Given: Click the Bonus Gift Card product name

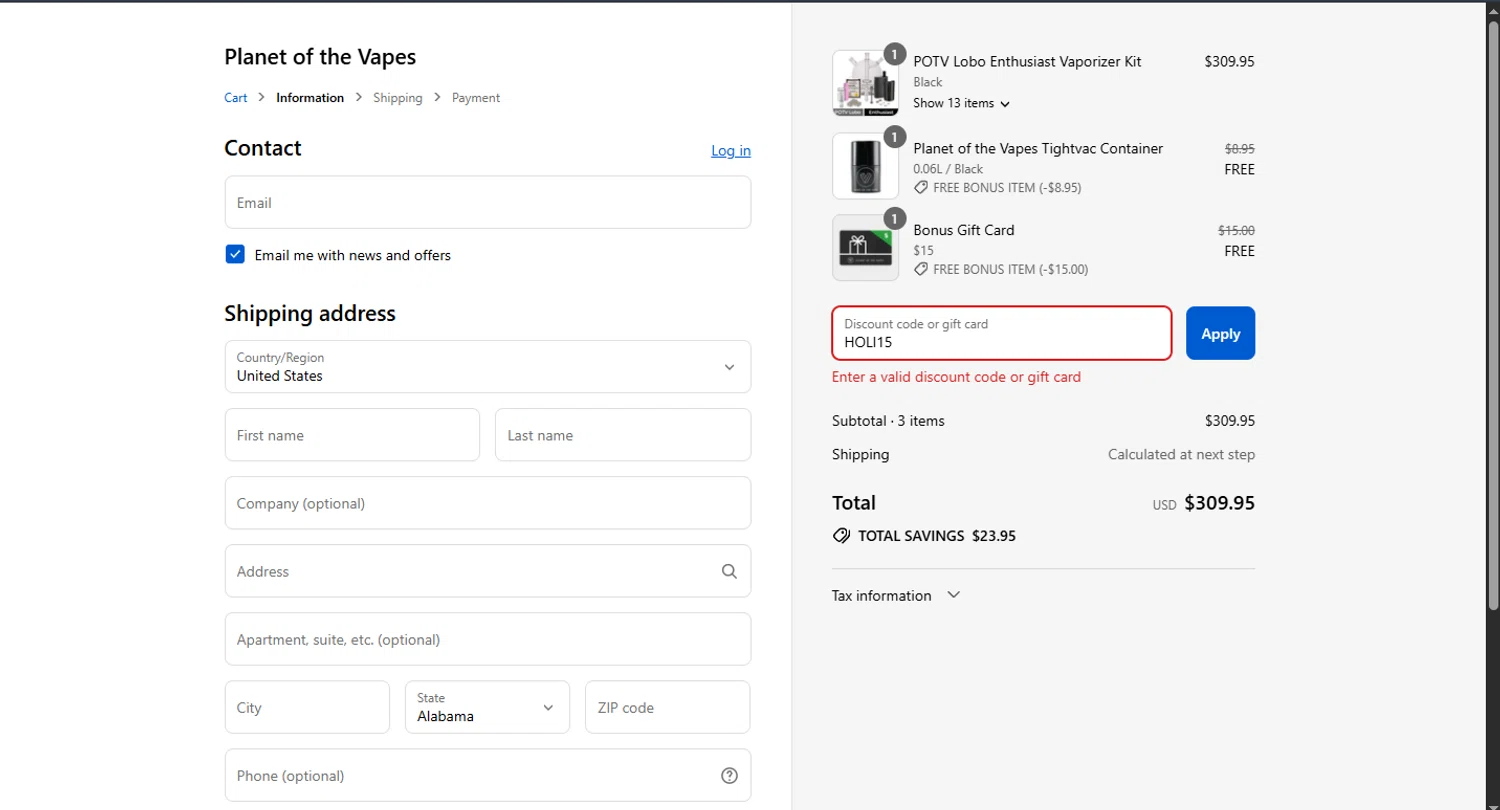Looking at the screenshot, I should tap(964, 230).
